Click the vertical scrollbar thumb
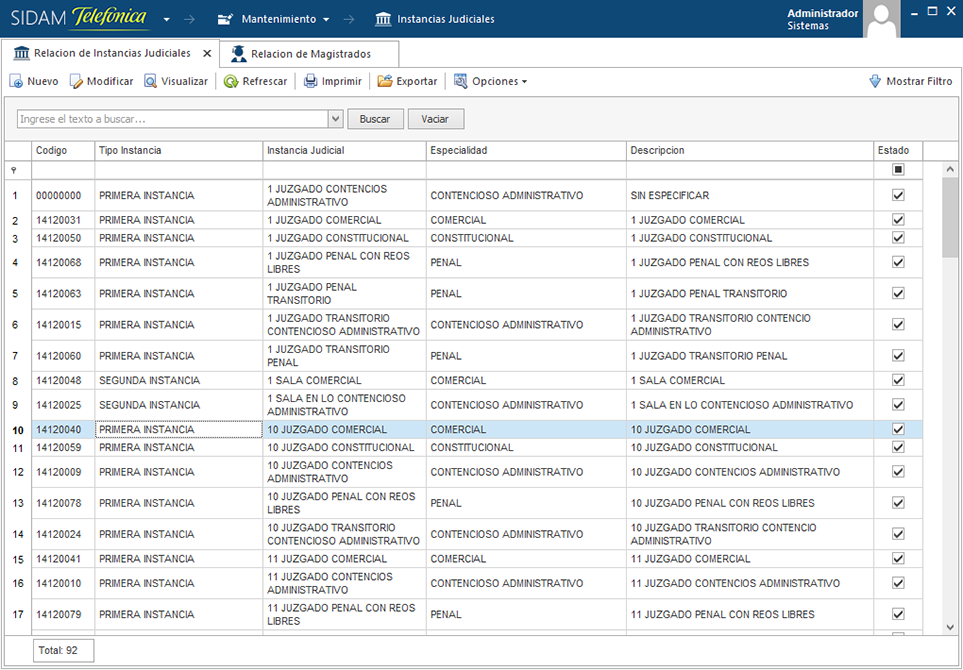963x670 pixels. click(949, 215)
